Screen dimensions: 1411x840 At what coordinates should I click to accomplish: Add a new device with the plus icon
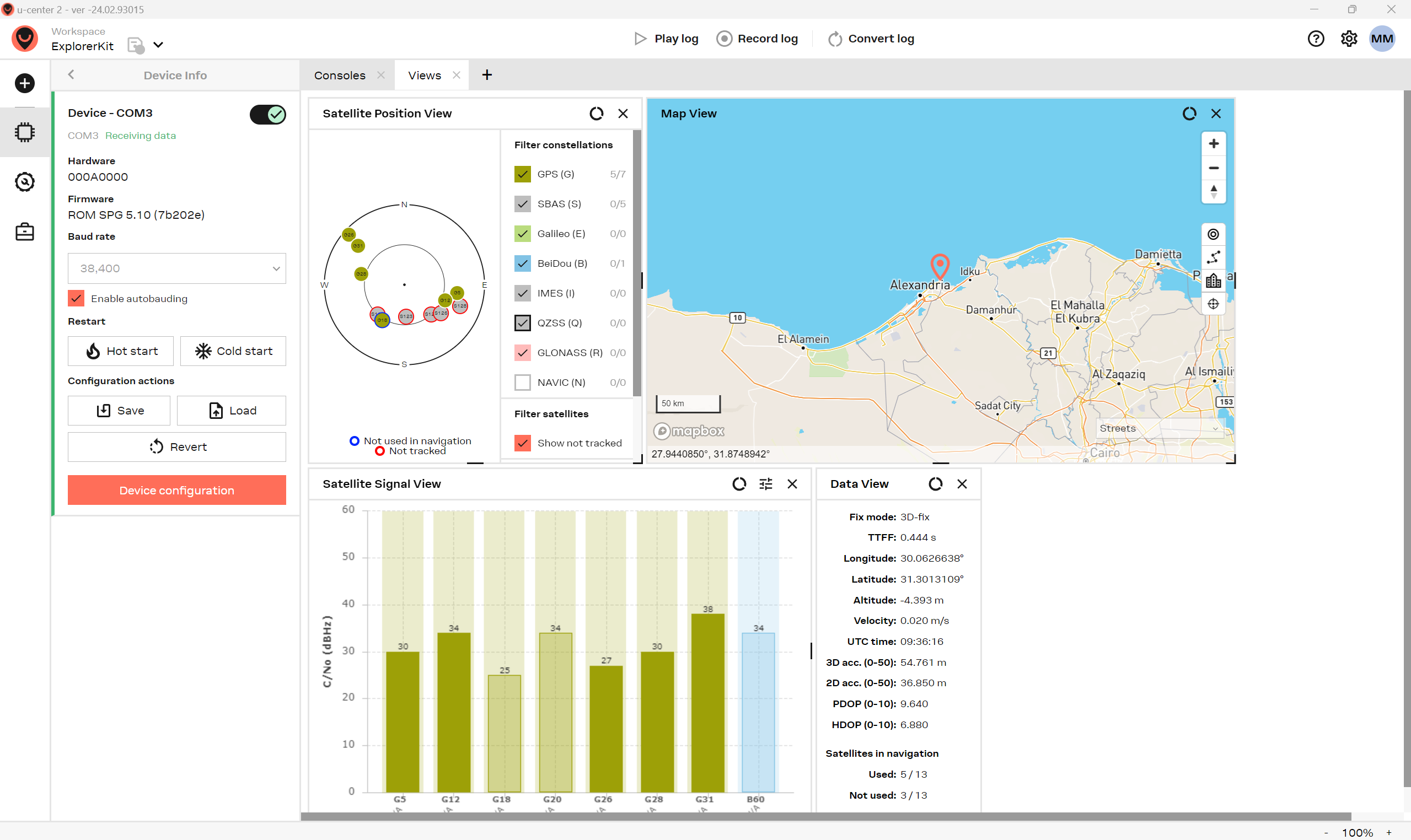(24, 83)
